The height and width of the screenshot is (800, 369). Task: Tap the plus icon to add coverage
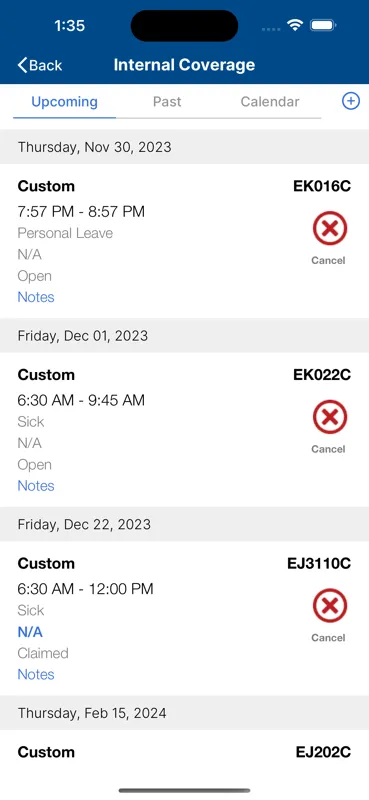351,102
